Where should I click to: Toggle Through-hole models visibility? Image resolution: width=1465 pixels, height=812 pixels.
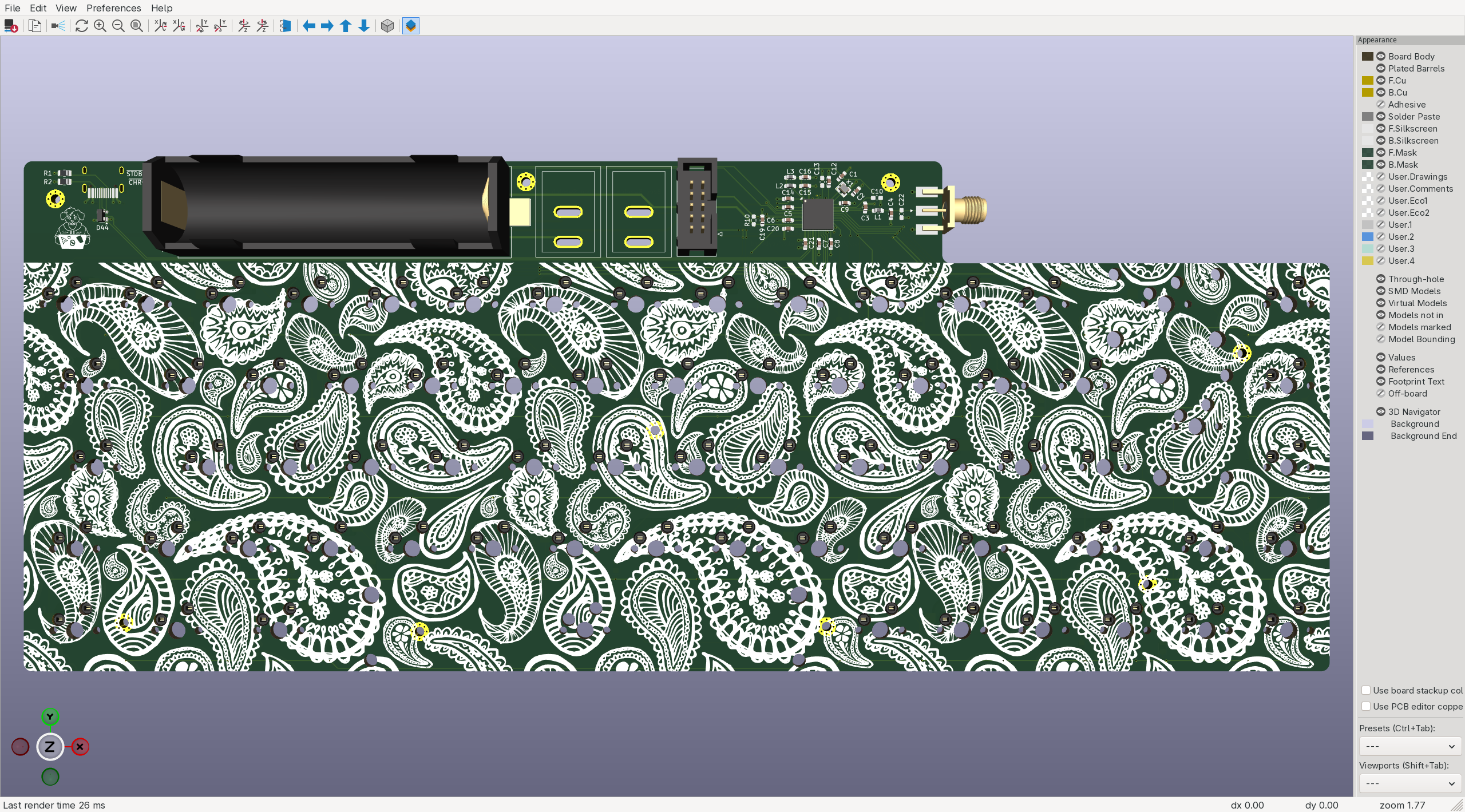[x=1381, y=279]
